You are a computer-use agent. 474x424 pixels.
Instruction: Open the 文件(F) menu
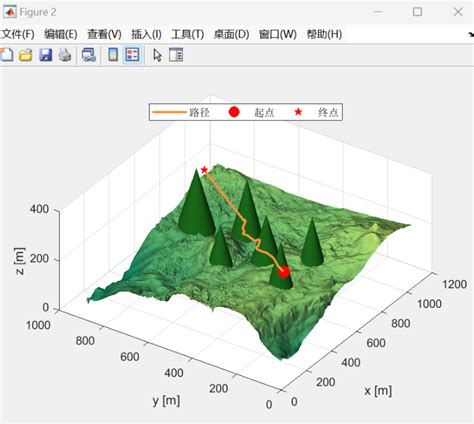coord(18,34)
